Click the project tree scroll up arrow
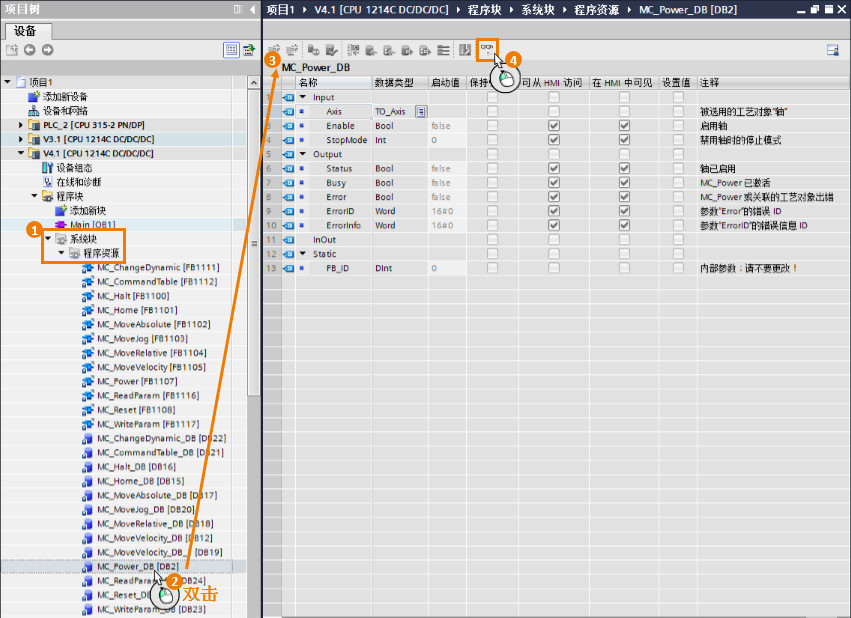851x618 pixels. pyautogui.click(x=253, y=82)
